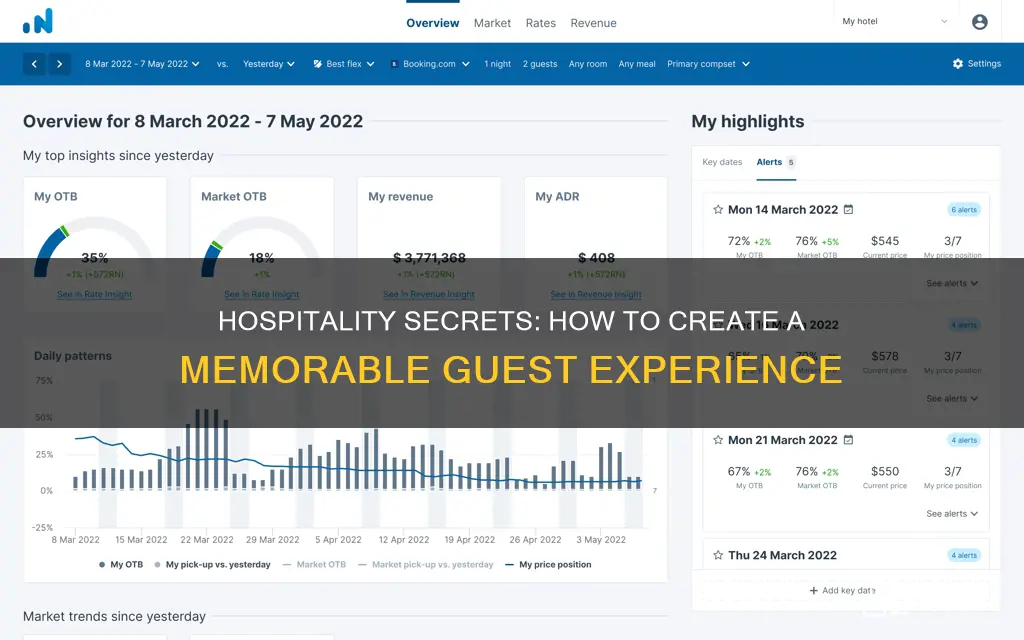
Task: Toggle Market OTB series in chart legend
Action: point(314,564)
